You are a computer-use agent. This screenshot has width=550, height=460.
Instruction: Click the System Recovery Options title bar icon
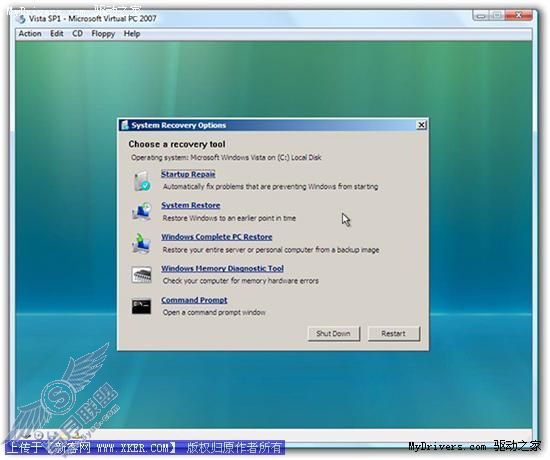(125, 125)
